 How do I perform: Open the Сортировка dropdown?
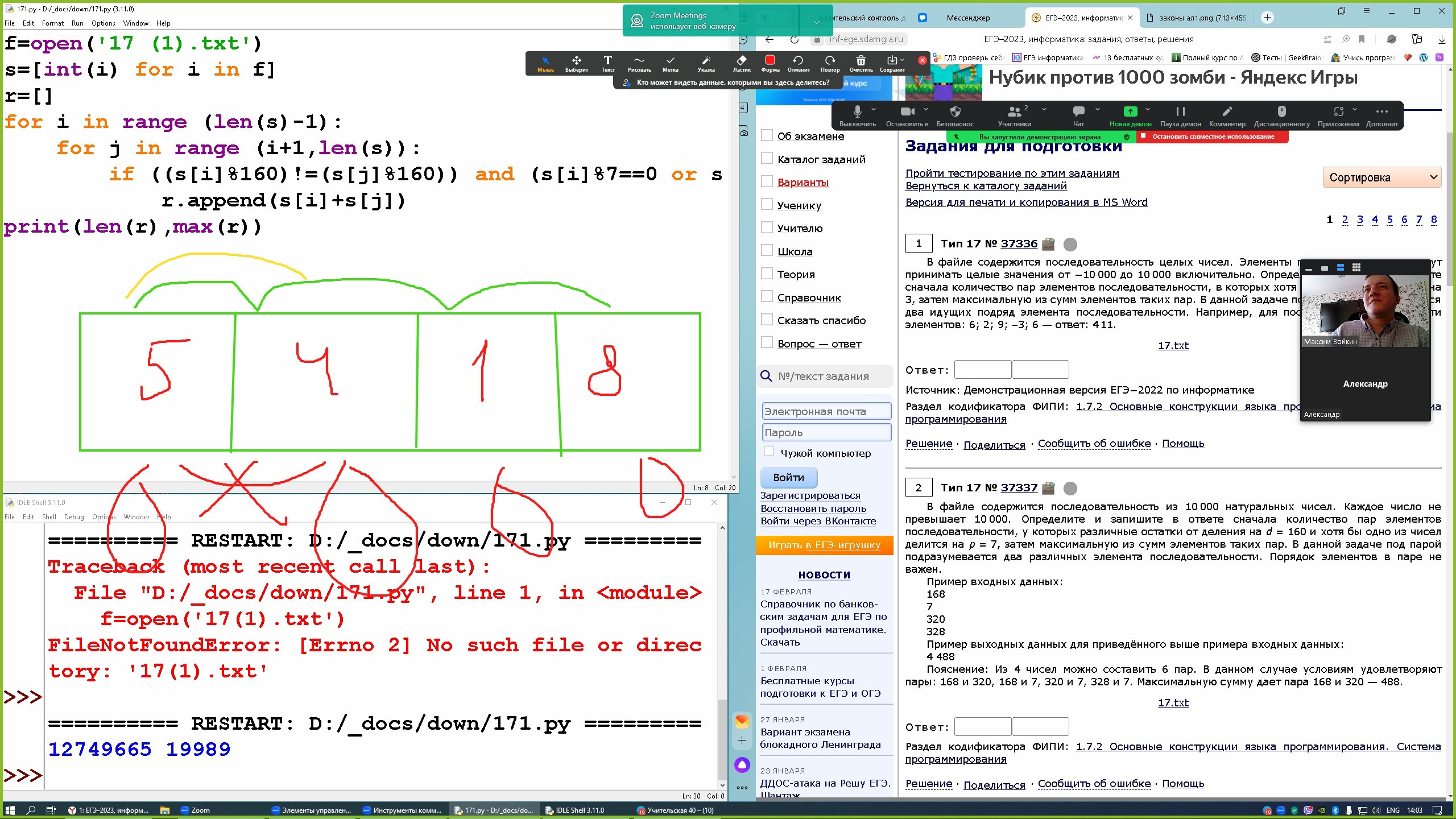click(1381, 177)
